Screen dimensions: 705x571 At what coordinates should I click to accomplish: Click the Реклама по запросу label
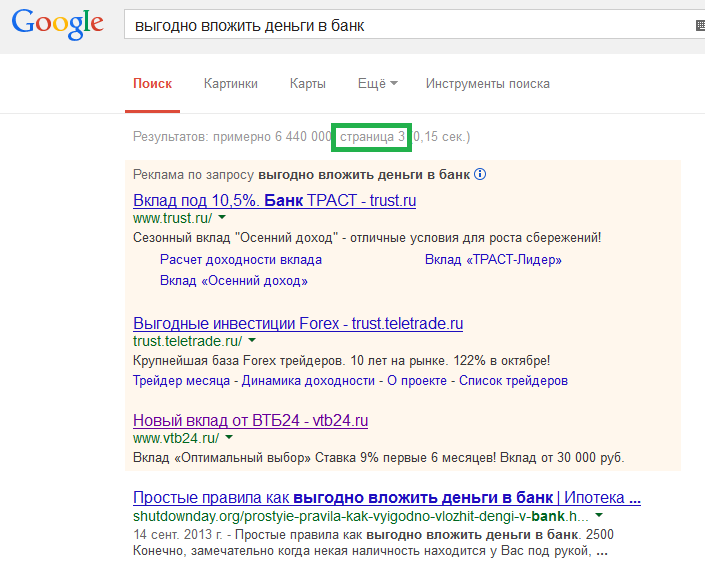click(193, 174)
